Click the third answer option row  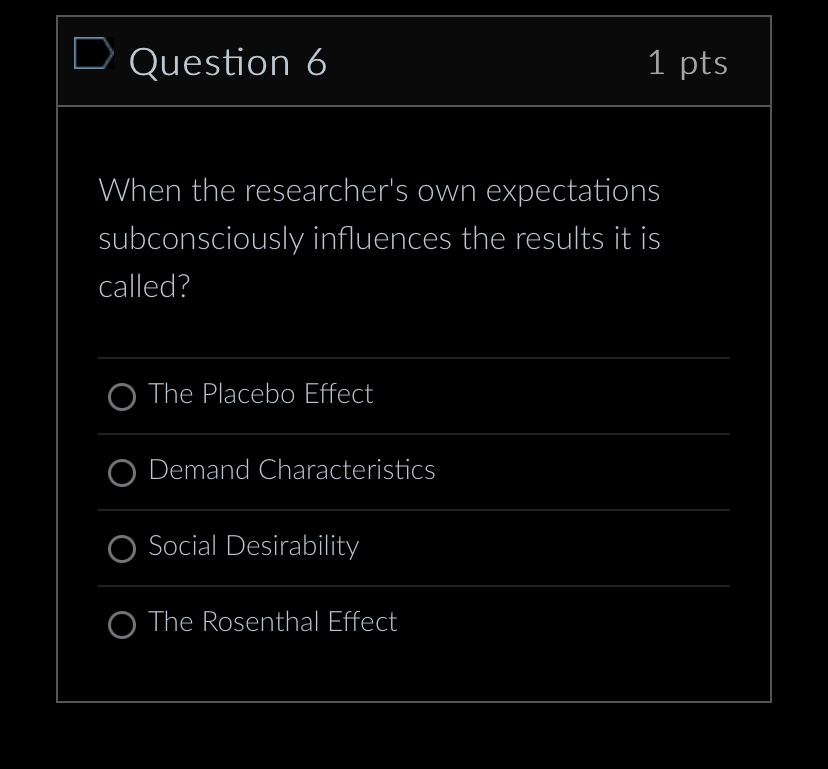tap(414, 548)
